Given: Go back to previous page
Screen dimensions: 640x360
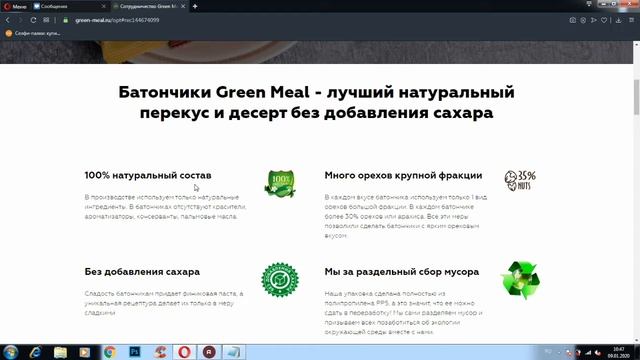Looking at the screenshot, I should pos(8,20).
